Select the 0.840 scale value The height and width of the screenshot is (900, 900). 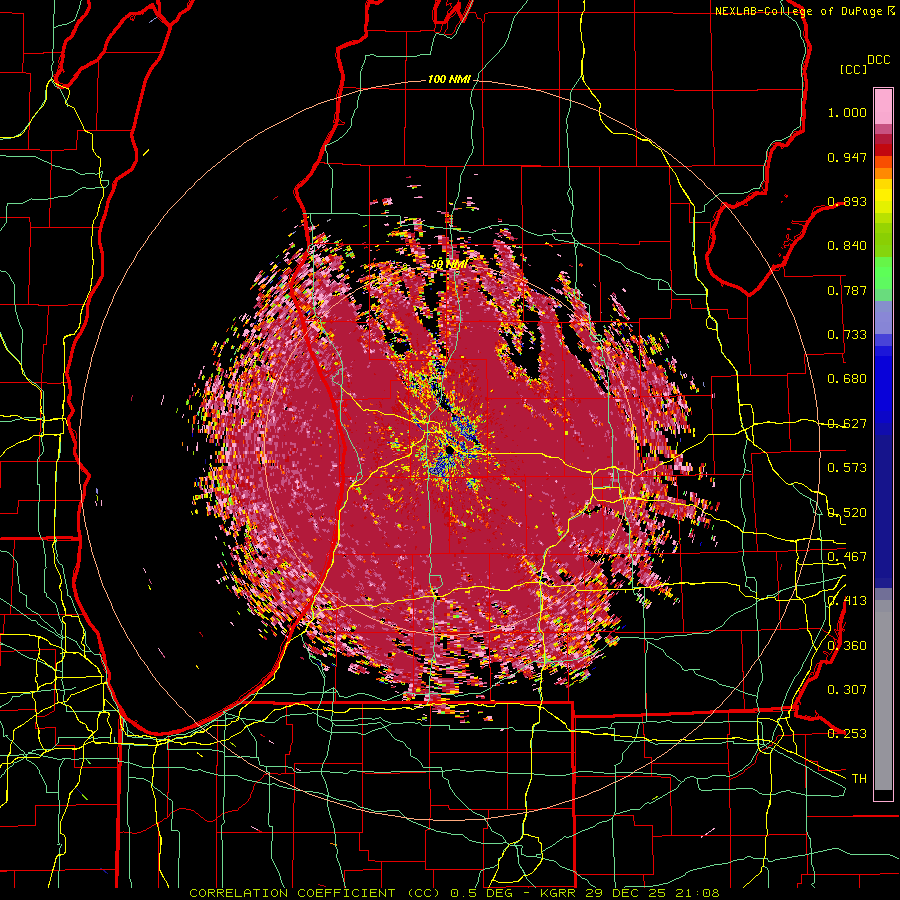coord(847,246)
